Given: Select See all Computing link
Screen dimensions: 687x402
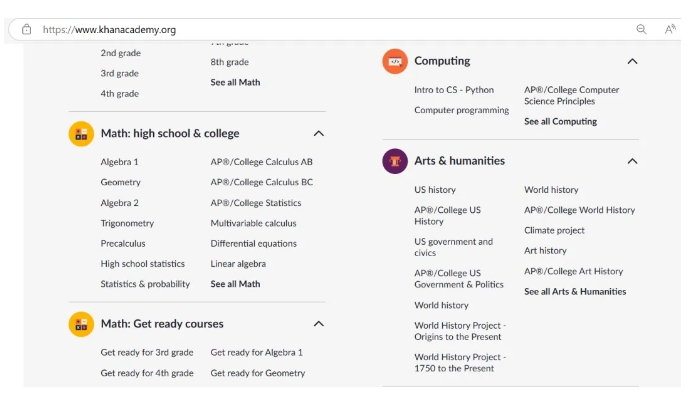Looking at the screenshot, I should 560,122.
